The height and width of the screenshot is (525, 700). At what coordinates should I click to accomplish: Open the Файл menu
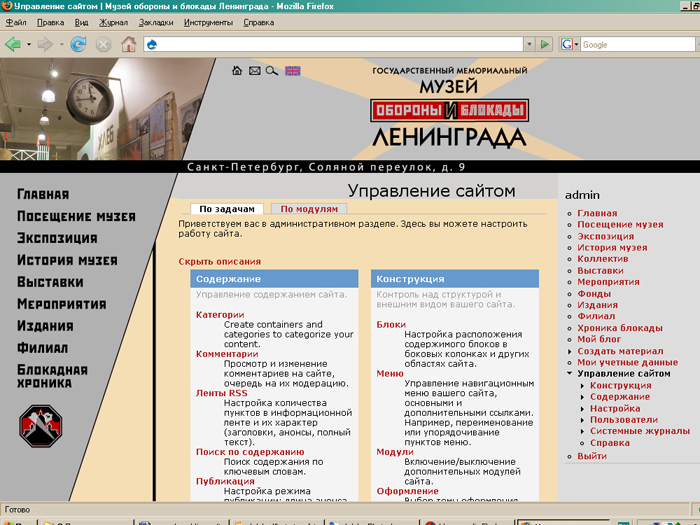point(16,22)
